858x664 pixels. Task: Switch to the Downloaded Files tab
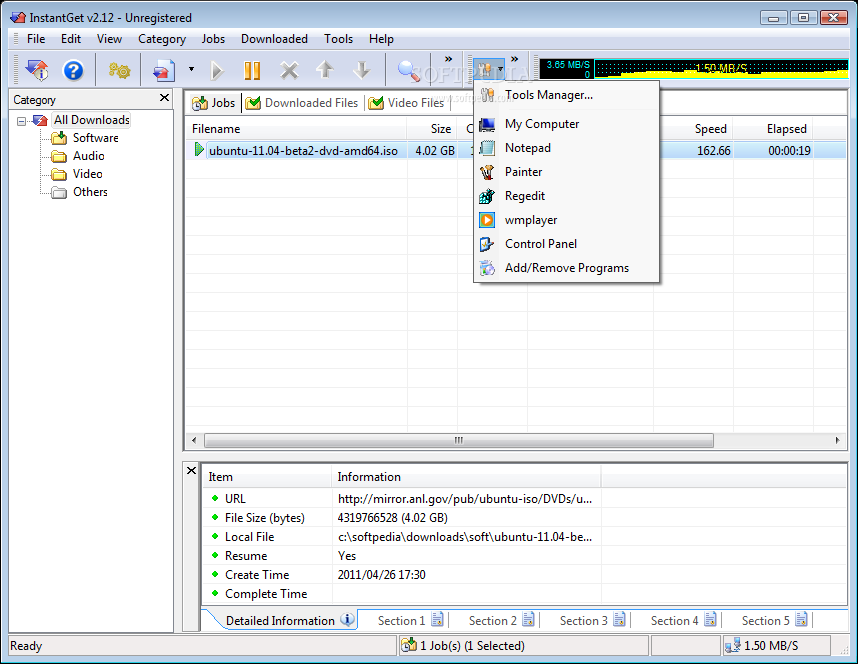[302, 103]
